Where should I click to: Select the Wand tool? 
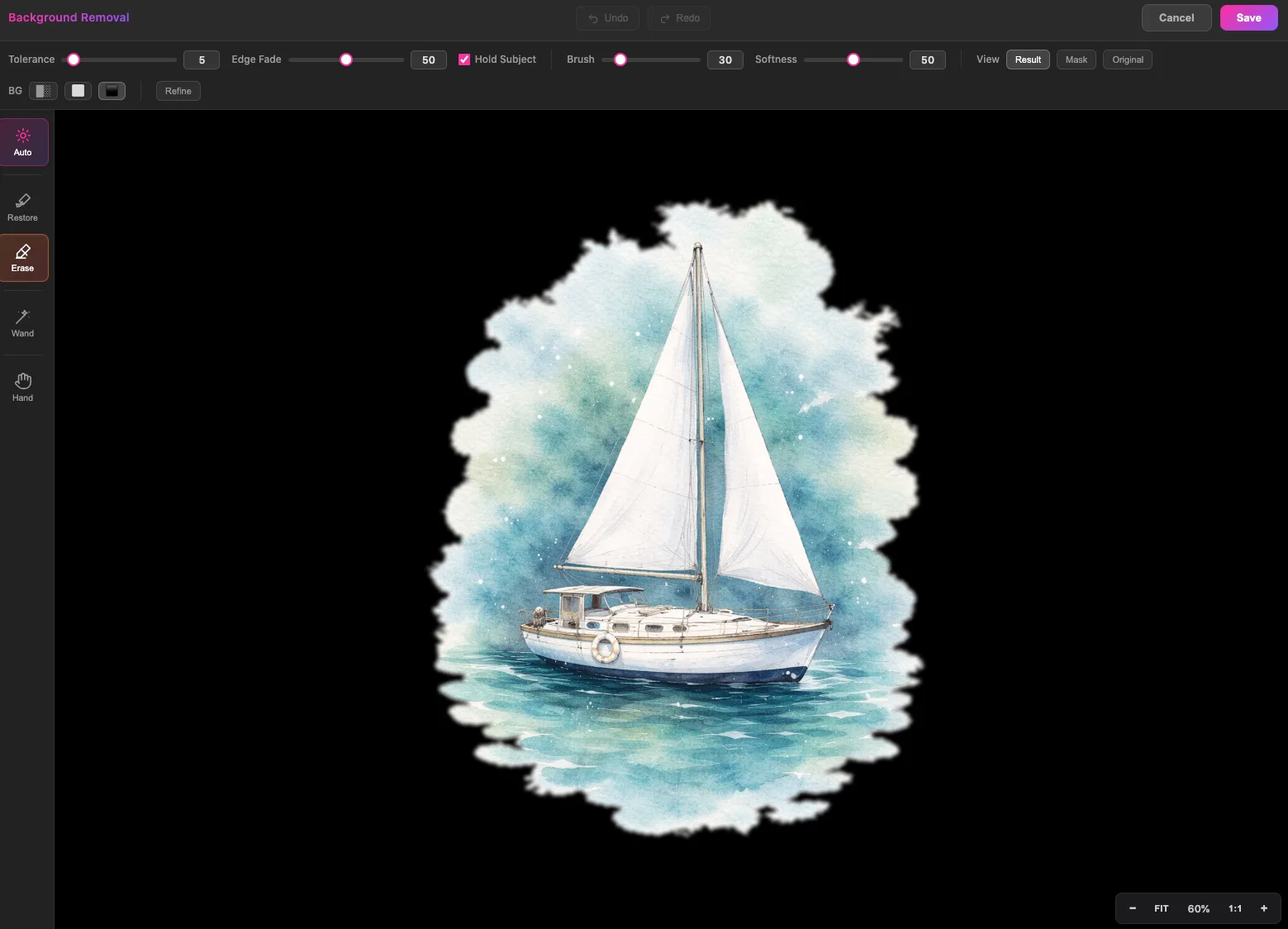(x=23, y=323)
